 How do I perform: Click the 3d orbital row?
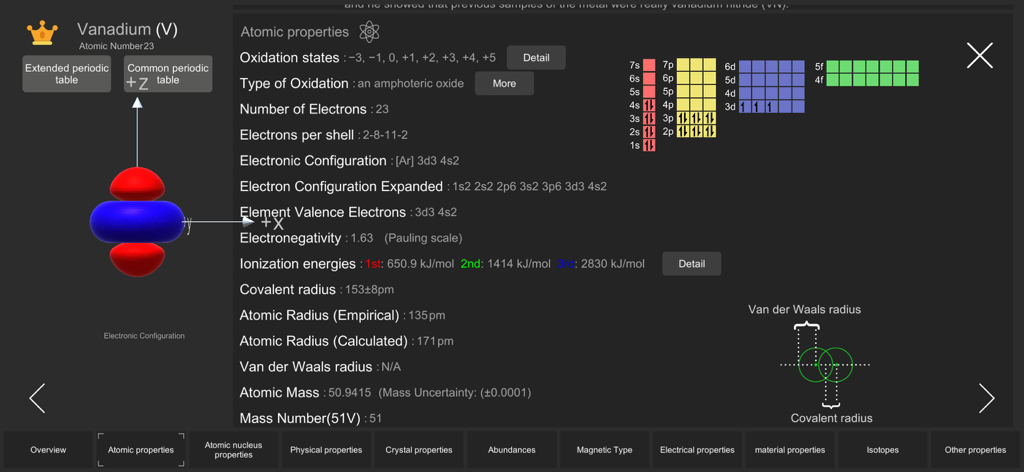(x=771, y=106)
